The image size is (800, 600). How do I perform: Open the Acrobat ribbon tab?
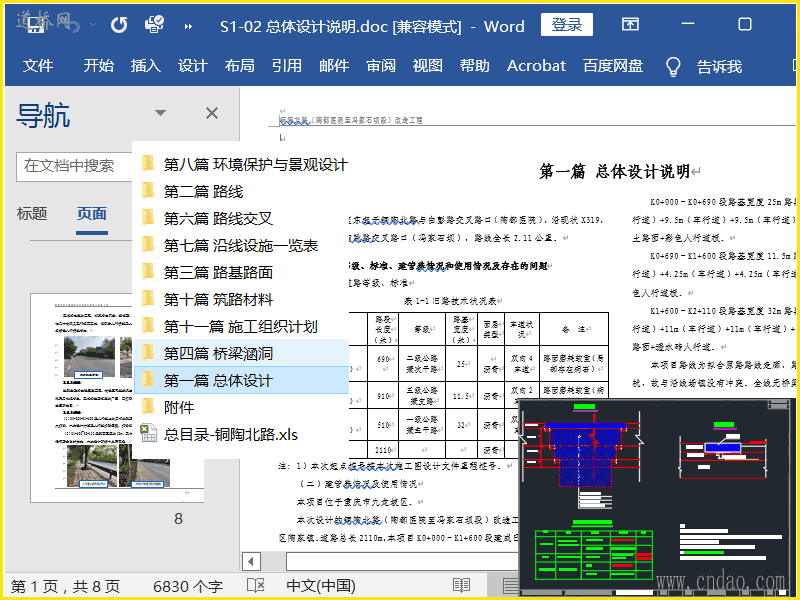coord(536,66)
